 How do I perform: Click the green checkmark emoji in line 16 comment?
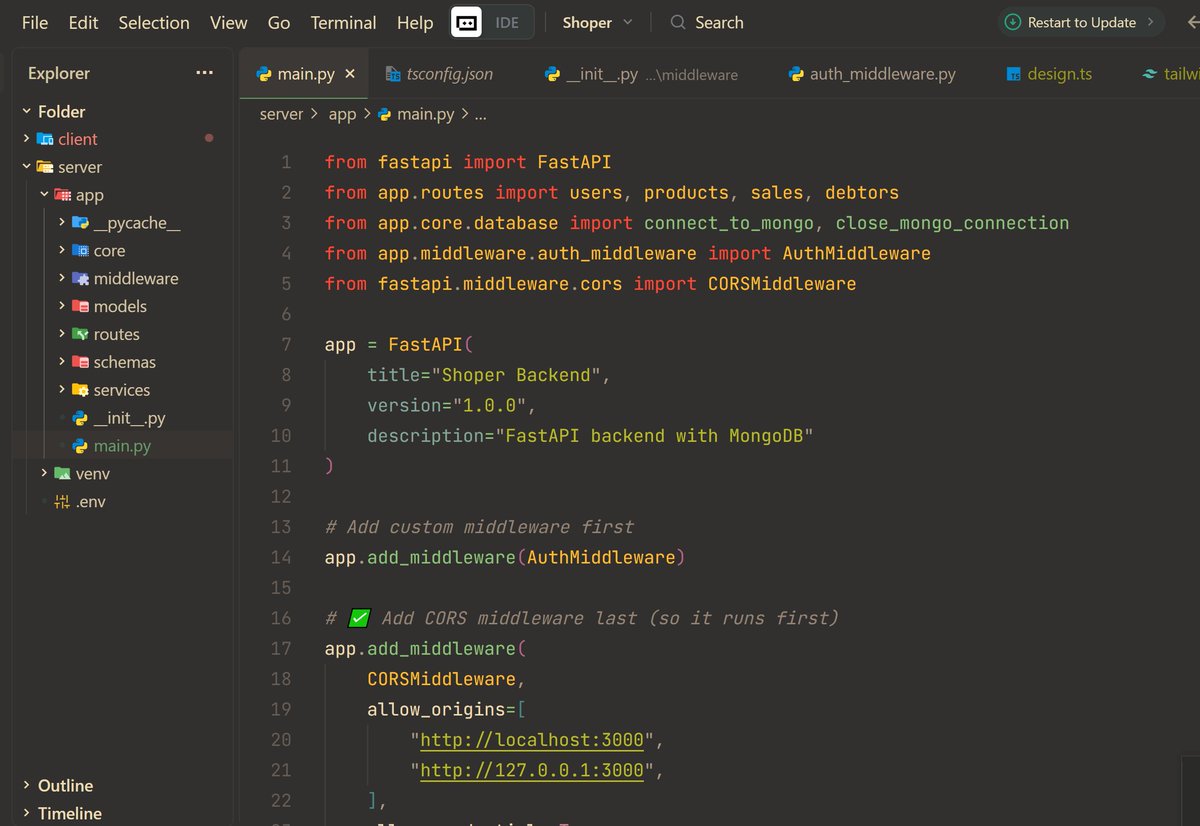(358, 618)
